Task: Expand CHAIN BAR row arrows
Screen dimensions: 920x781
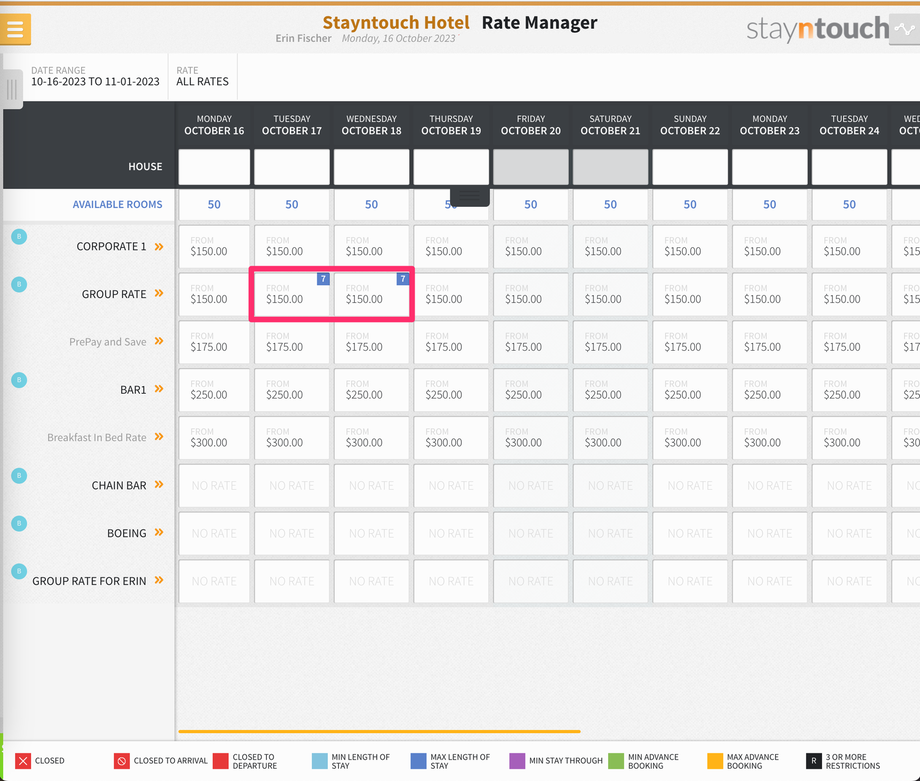Action: point(159,485)
